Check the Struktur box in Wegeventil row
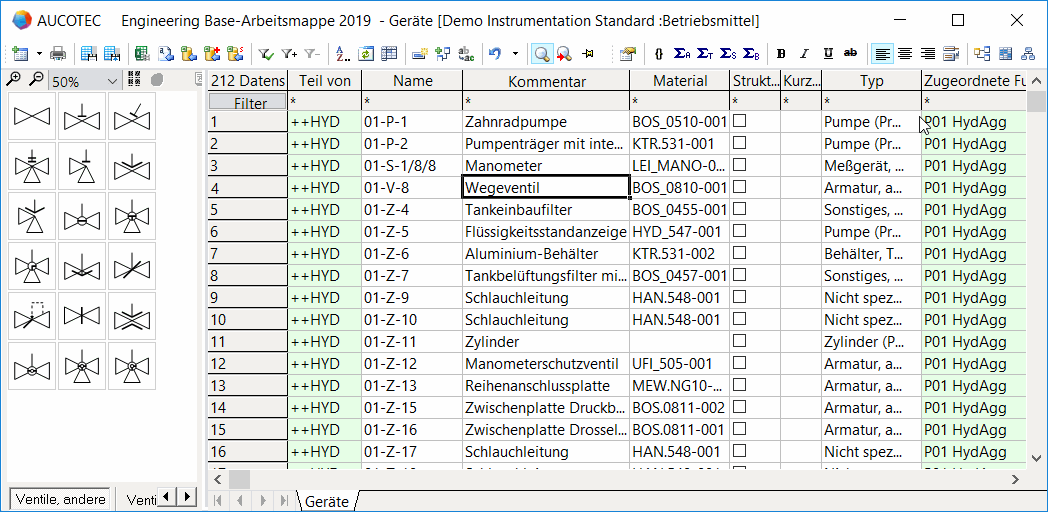The width and height of the screenshot is (1048, 512). tap(740, 187)
